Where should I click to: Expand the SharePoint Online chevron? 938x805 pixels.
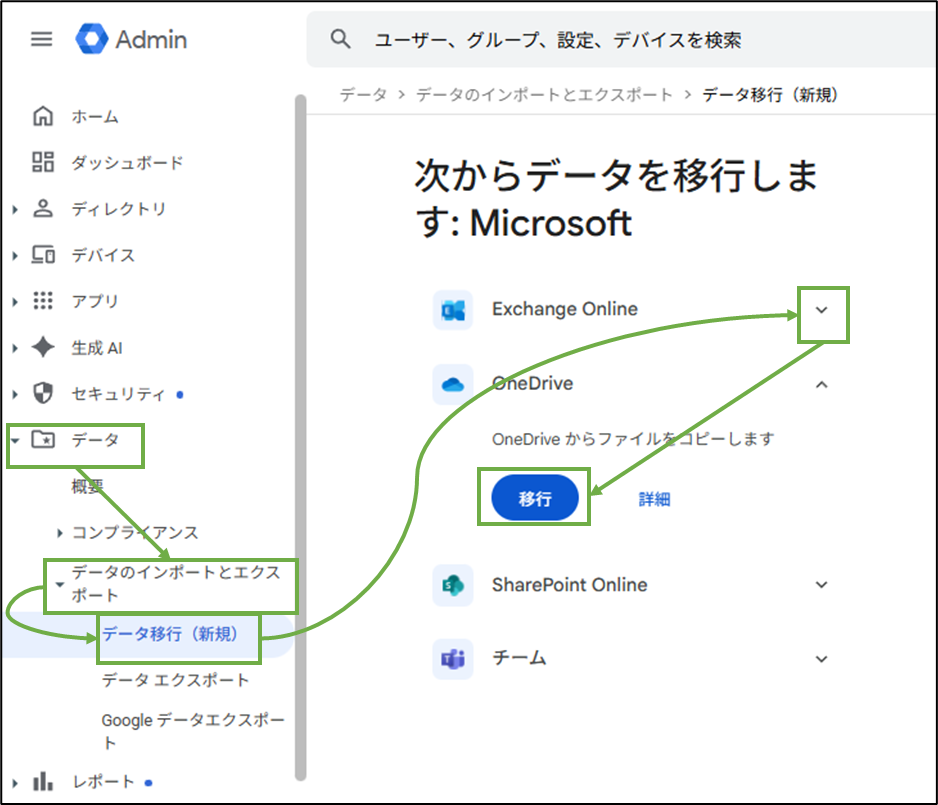click(822, 585)
